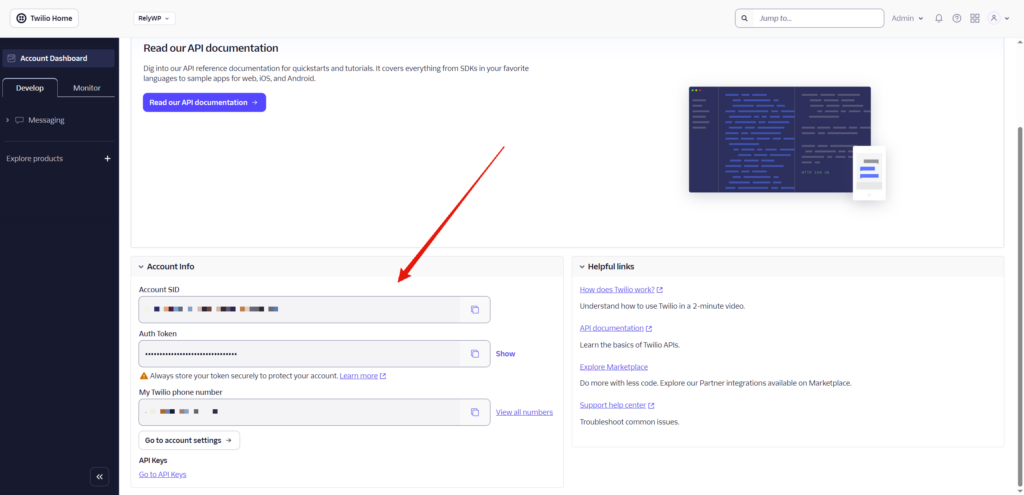Copy the Account SID value
This screenshot has height=495, width=1024.
click(475, 310)
